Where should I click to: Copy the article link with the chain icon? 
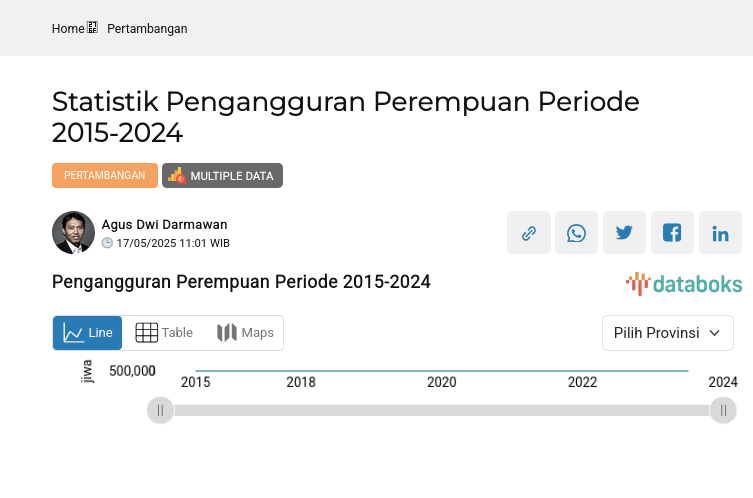click(x=529, y=233)
